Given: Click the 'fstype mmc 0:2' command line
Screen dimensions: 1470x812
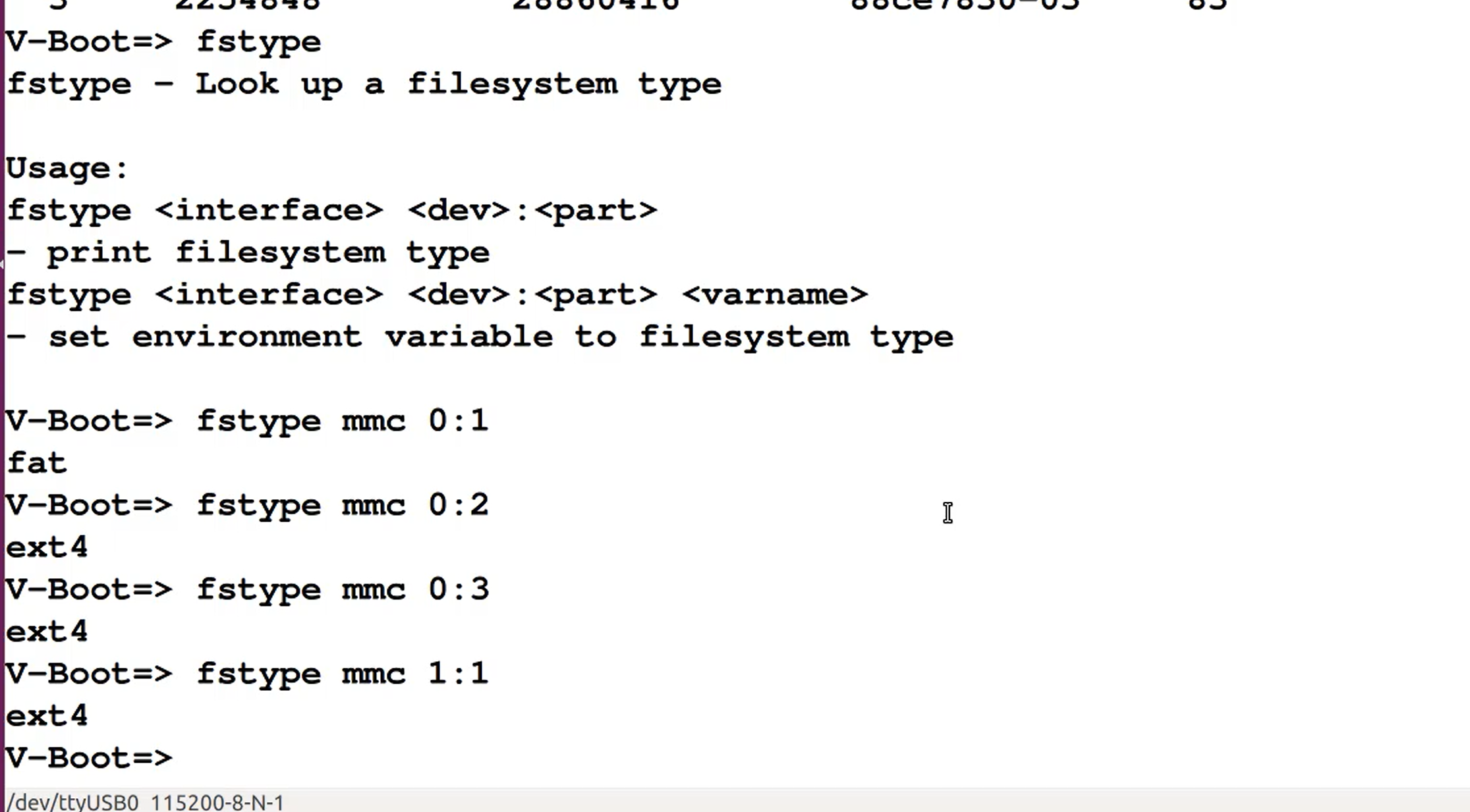Looking at the screenshot, I should (x=247, y=505).
